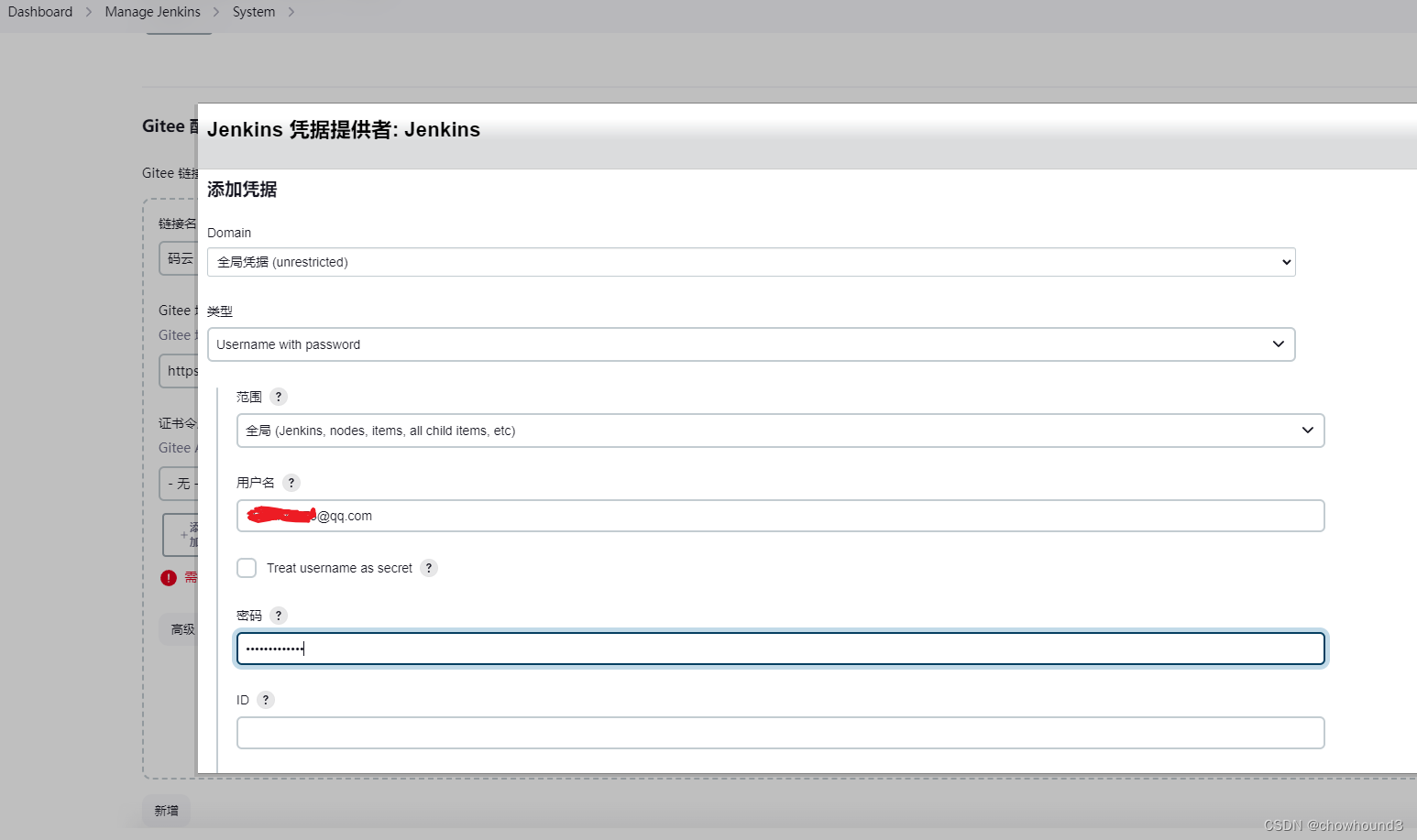Open 范围 全局 scope dropdown
1417x840 pixels.
click(780, 431)
